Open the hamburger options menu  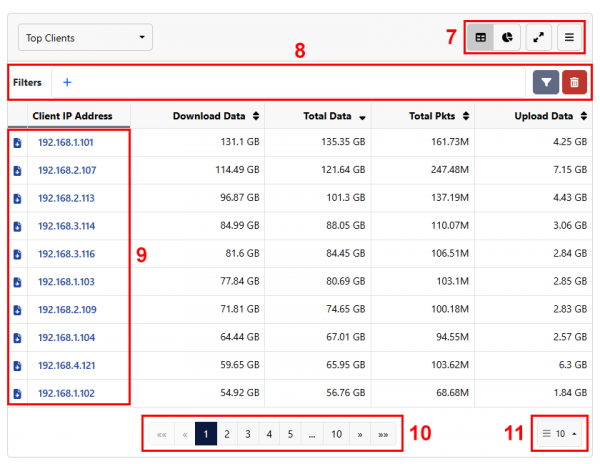point(570,38)
